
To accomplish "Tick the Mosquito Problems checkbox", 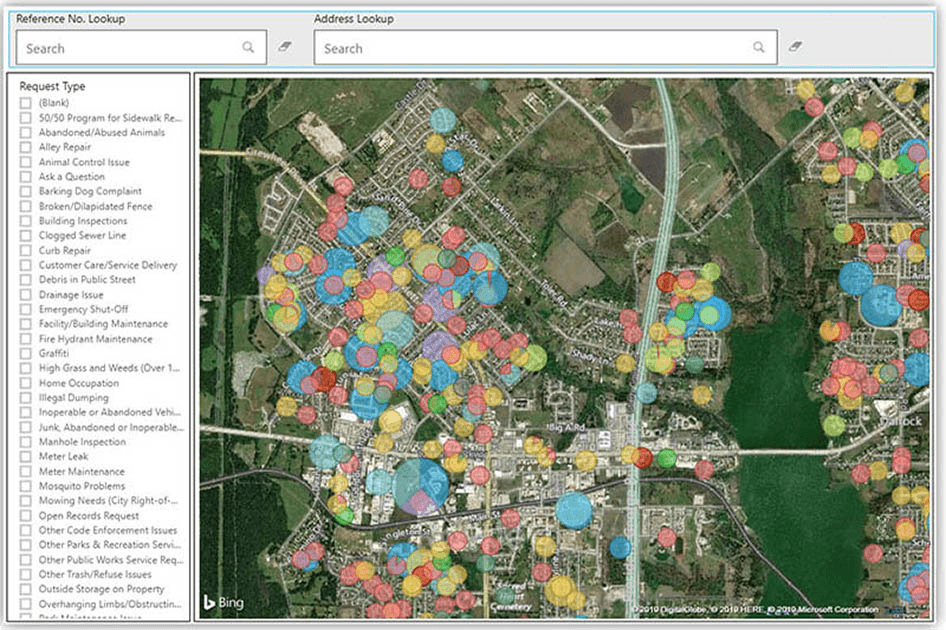I will 25,486.
